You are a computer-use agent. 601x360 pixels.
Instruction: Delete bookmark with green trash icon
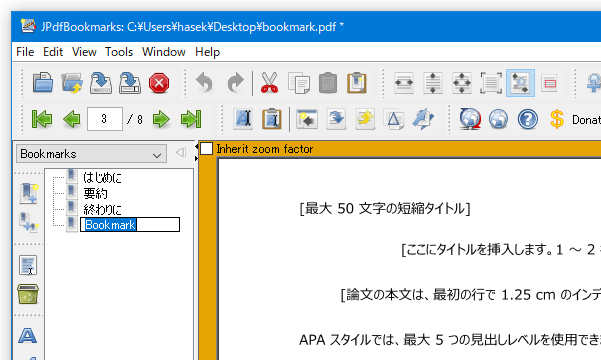[28, 294]
